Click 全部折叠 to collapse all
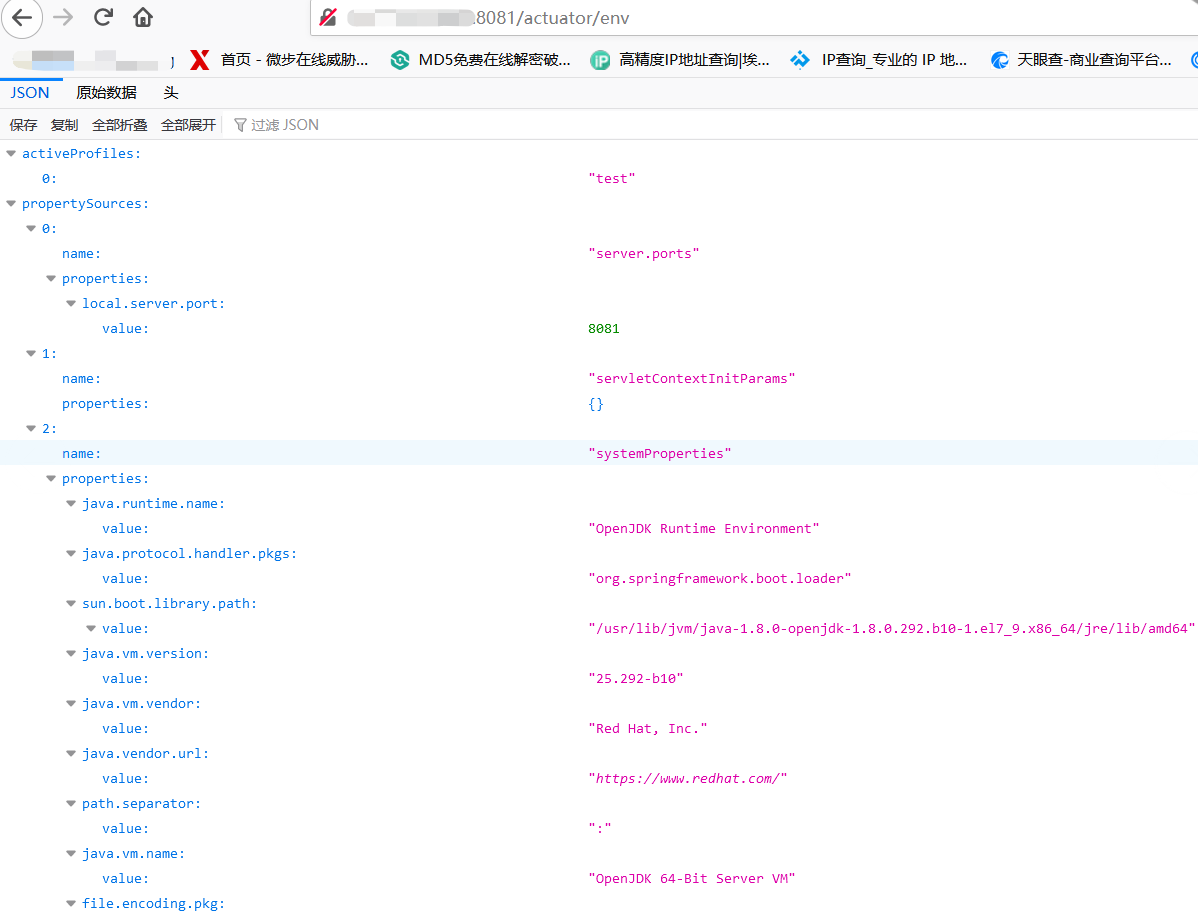This screenshot has height=916, width=1198. (119, 125)
